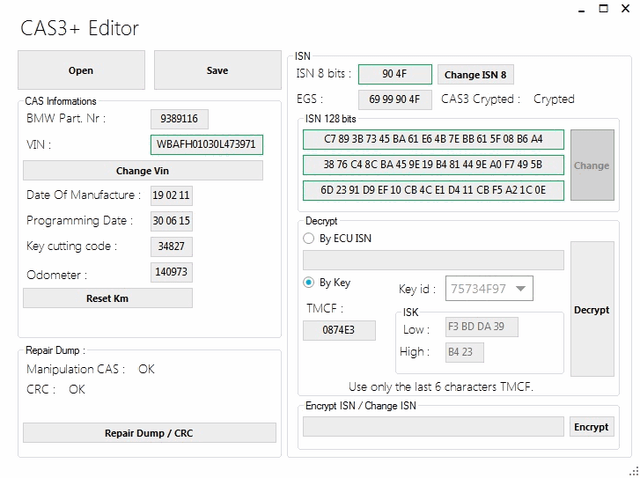Click the Encrypt ISN text field
Image resolution: width=640 pixels, height=478 pixels.
pos(433,427)
